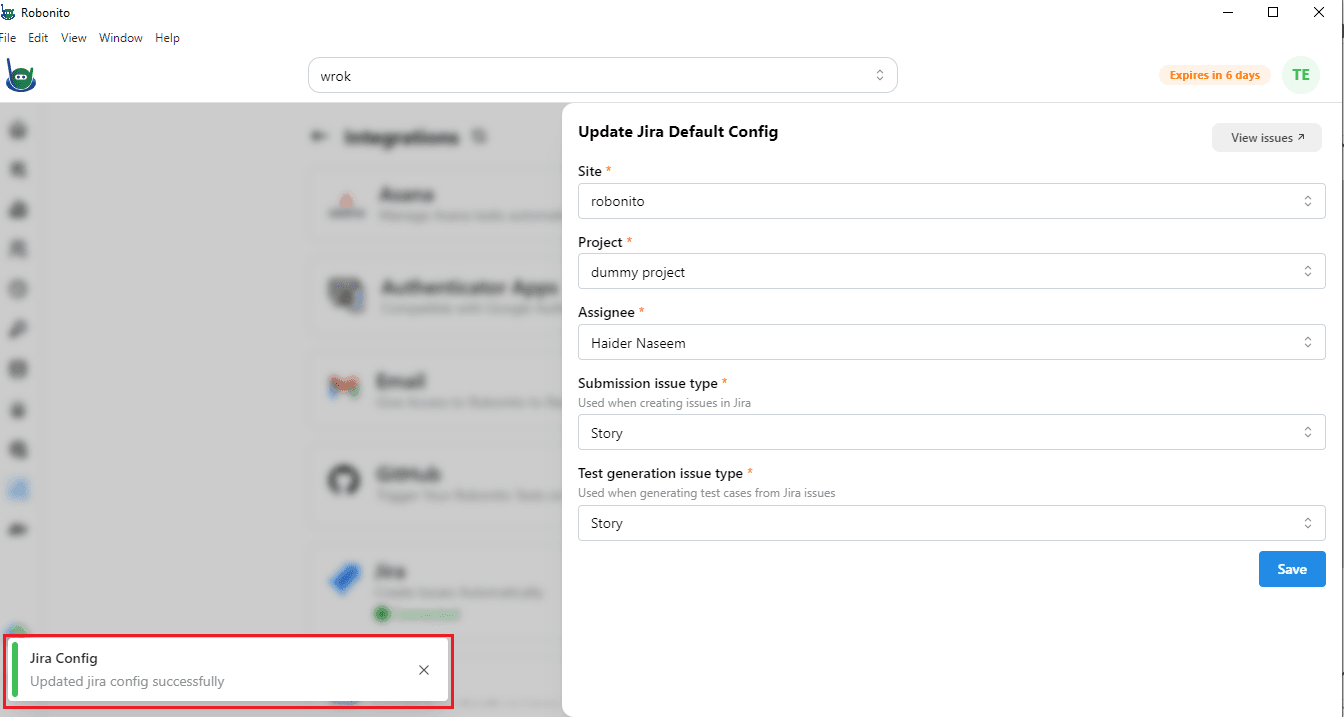
Task: Click the Robonito robot logo below the menu bar
Action: (x=20, y=75)
